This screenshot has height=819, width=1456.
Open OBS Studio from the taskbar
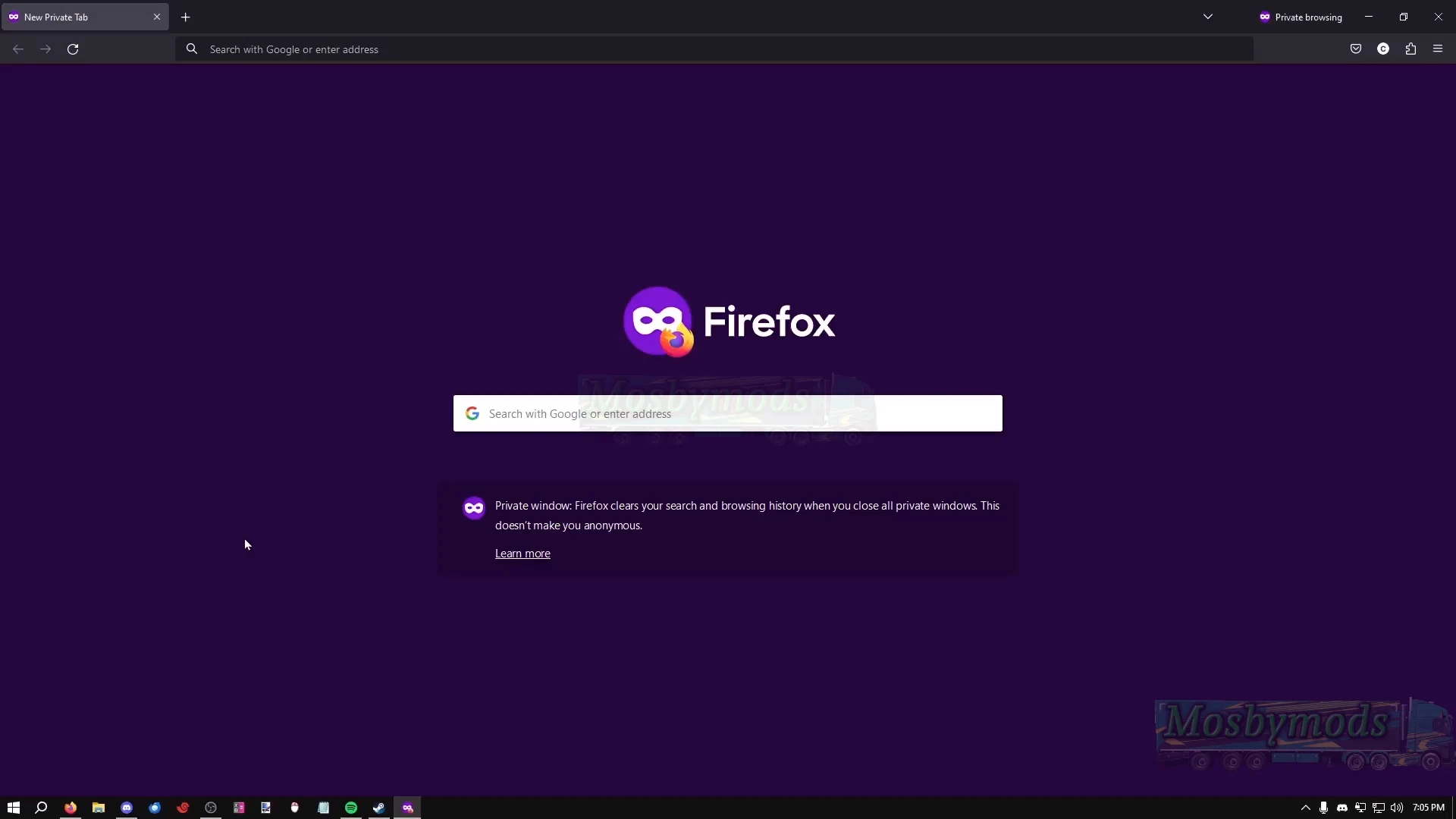click(x=211, y=808)
